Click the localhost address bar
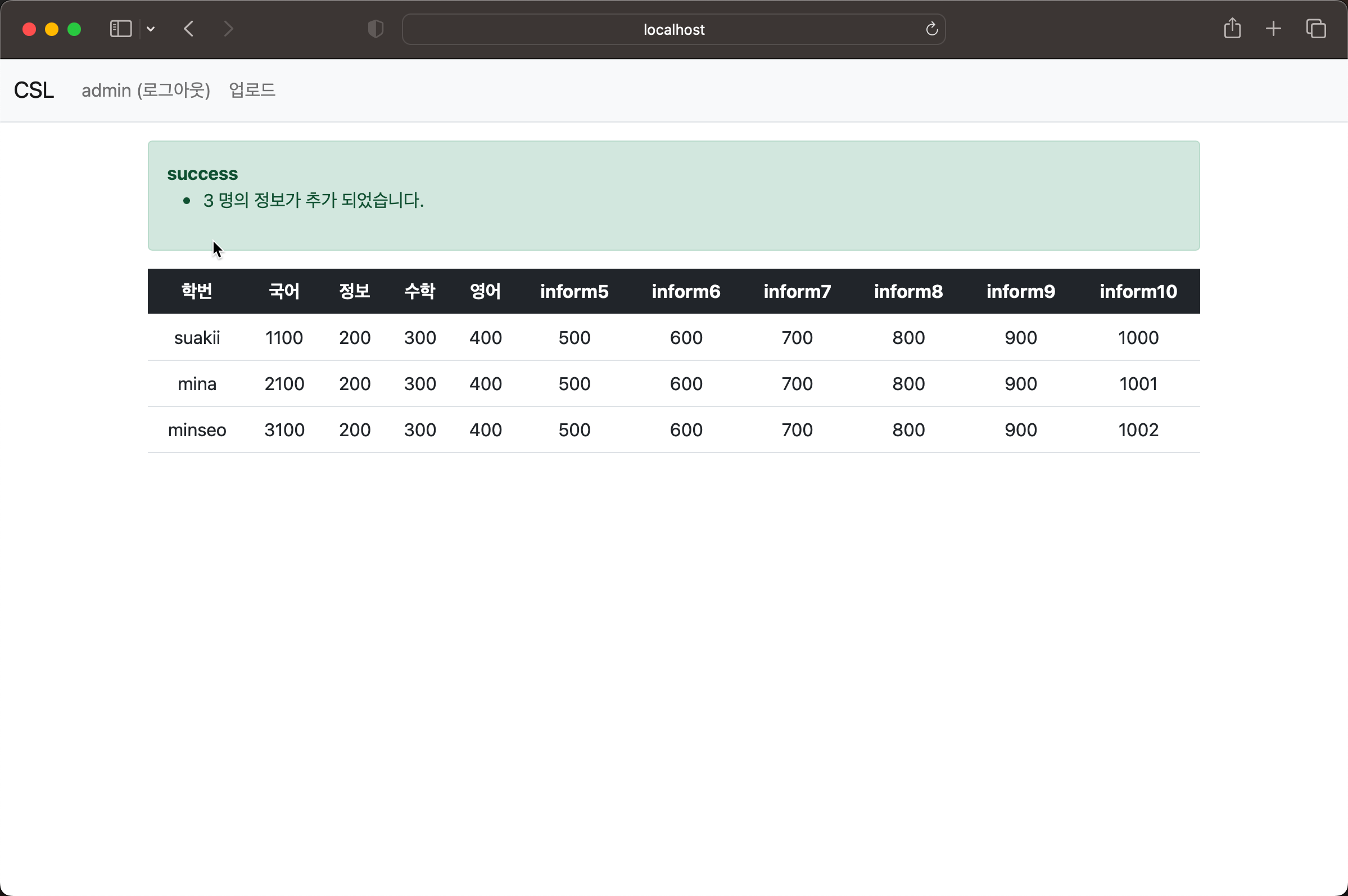Image resolution: width=1348 pixels, height=896 pixels. click(x=673, y=29)
